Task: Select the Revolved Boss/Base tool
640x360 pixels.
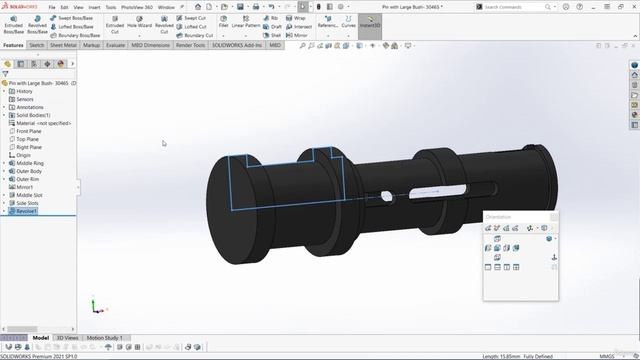Action: point(37,25)
